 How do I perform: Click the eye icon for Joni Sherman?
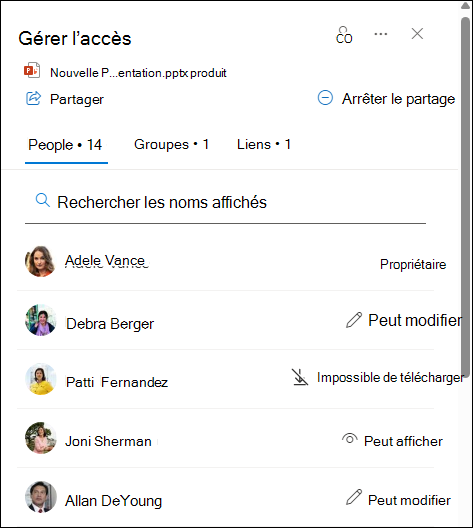click(349, 439)
